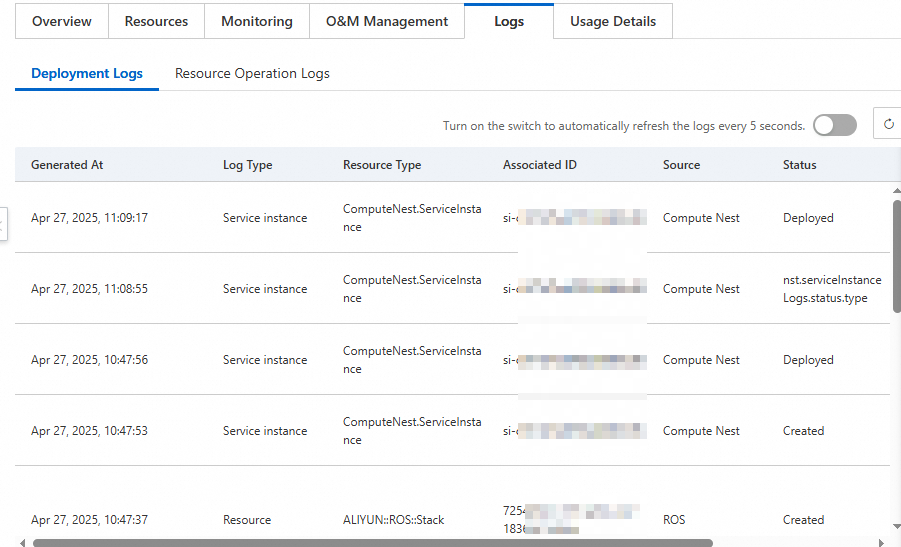901x547 pixels.
Task: Switch to the Resources tab
Action: [x=157, y=21]
